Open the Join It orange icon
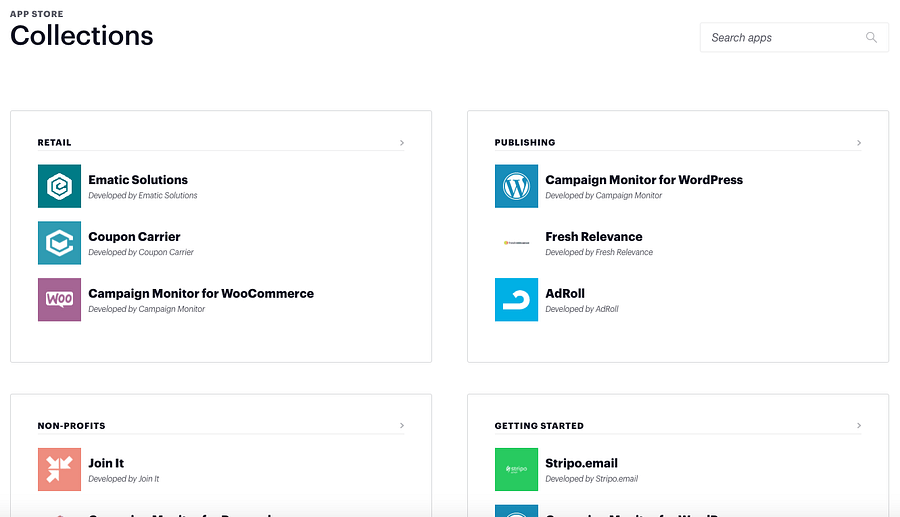Image resolution: width=900 pixels, height=517 pixels. 59,469
